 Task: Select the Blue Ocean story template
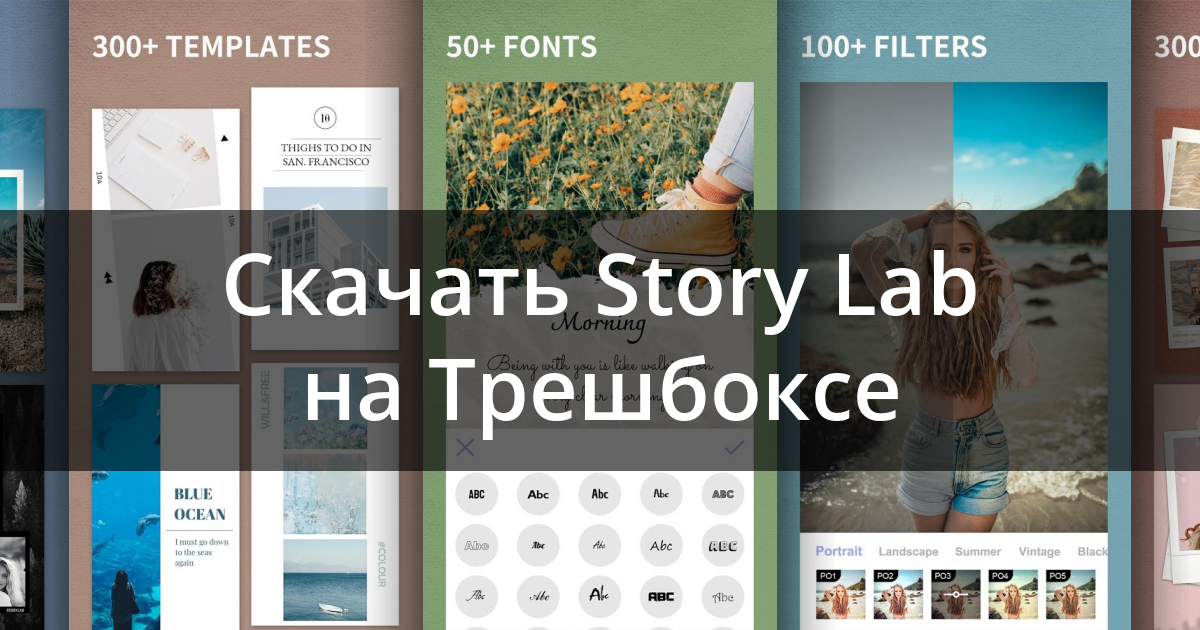[x=166, y=507]
